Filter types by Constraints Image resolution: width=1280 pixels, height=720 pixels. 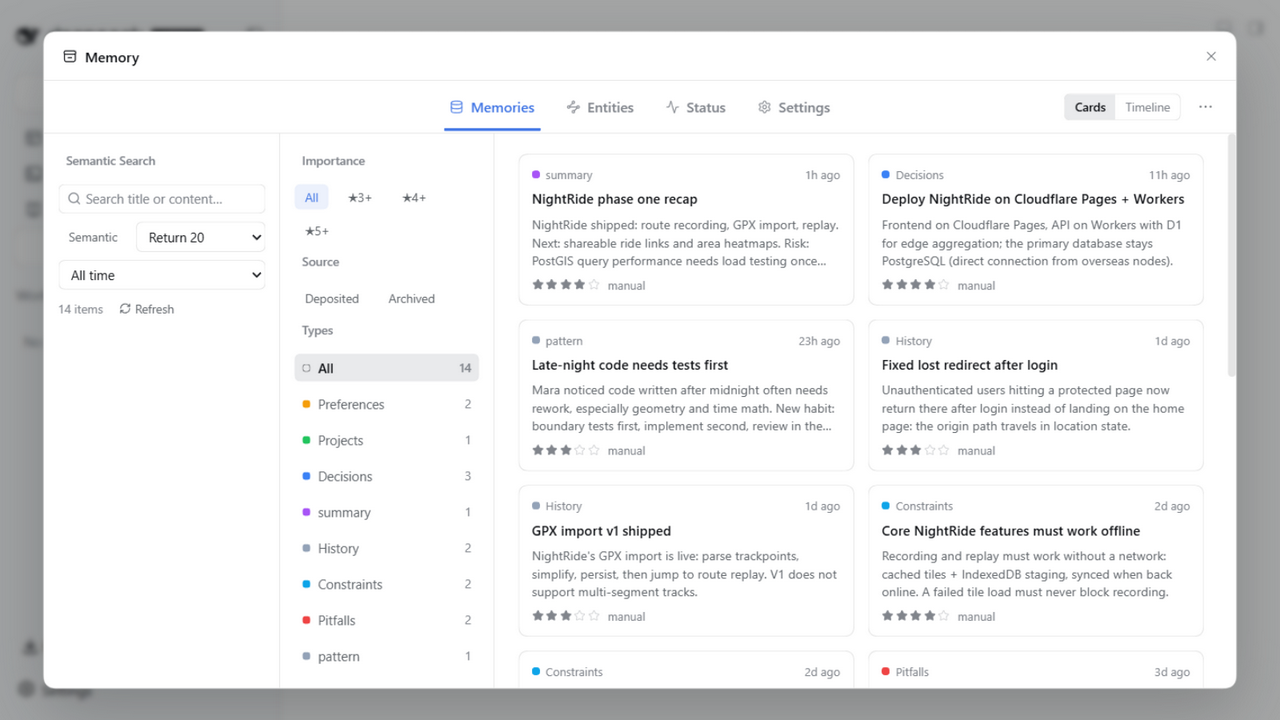[x=387, y=584]
